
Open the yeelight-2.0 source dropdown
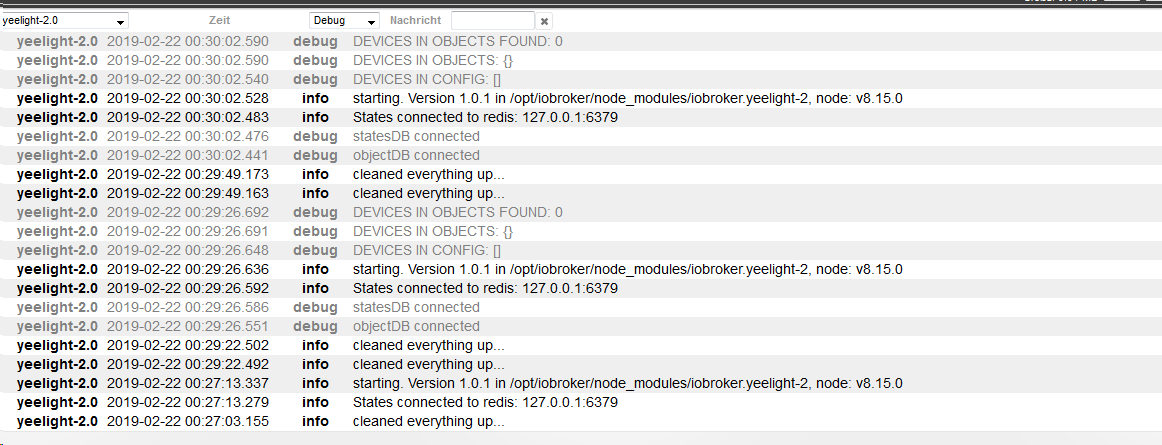pos(64,21)
